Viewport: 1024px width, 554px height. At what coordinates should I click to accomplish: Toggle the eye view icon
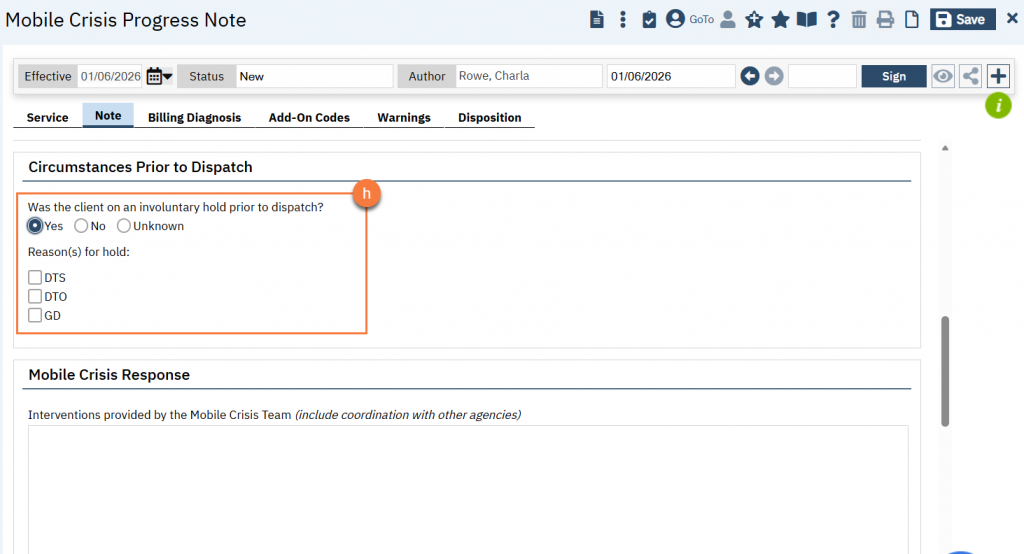click(943, 76)
